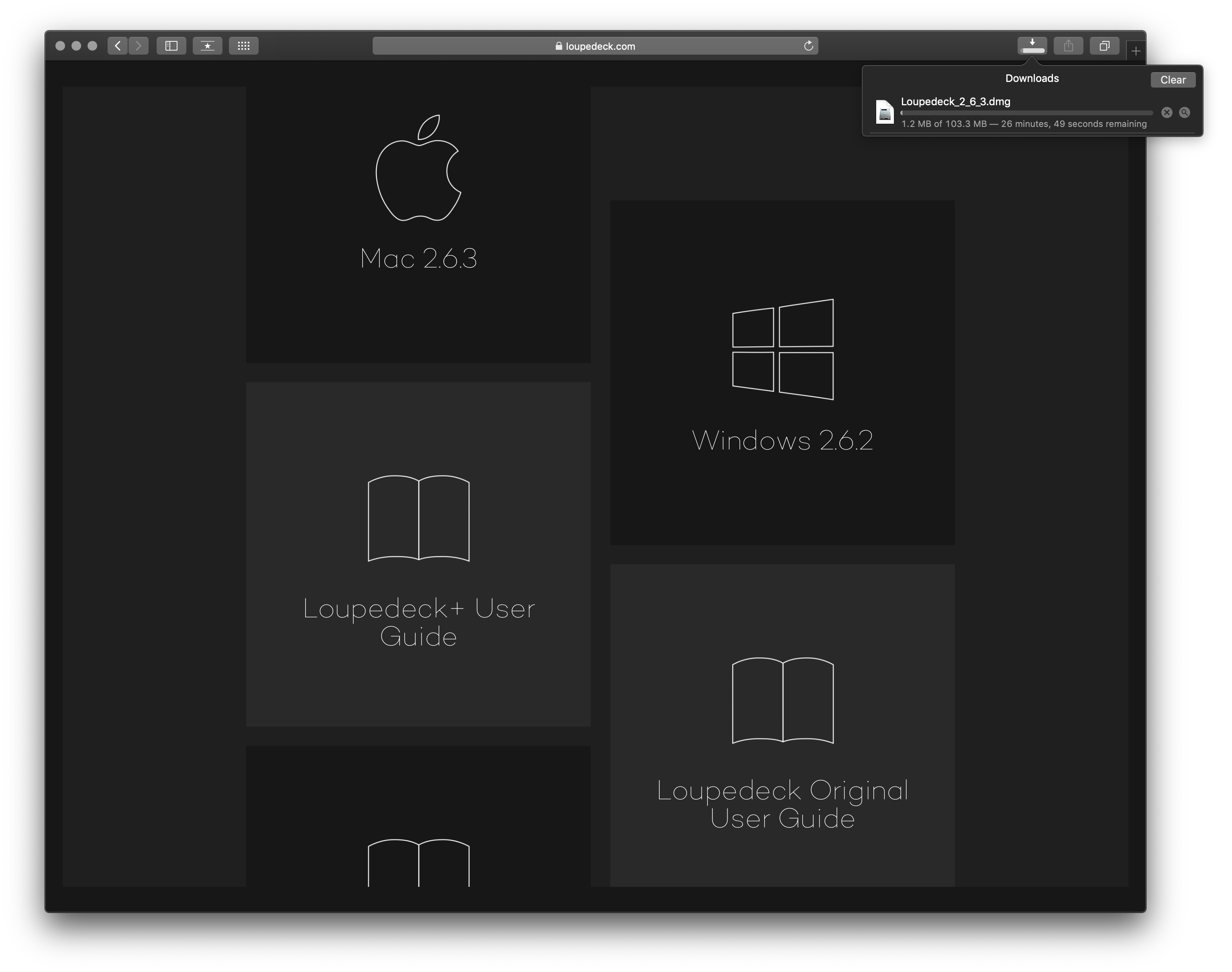Click the Loupedeck_2_6_3.dmg file icon
The image size is (1232, 972).
click(885, 112)
